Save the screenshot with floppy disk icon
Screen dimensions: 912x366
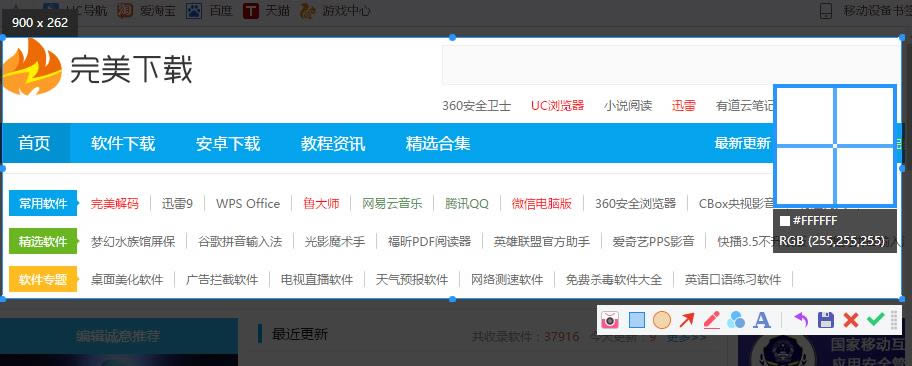click(x=826, y=319)
